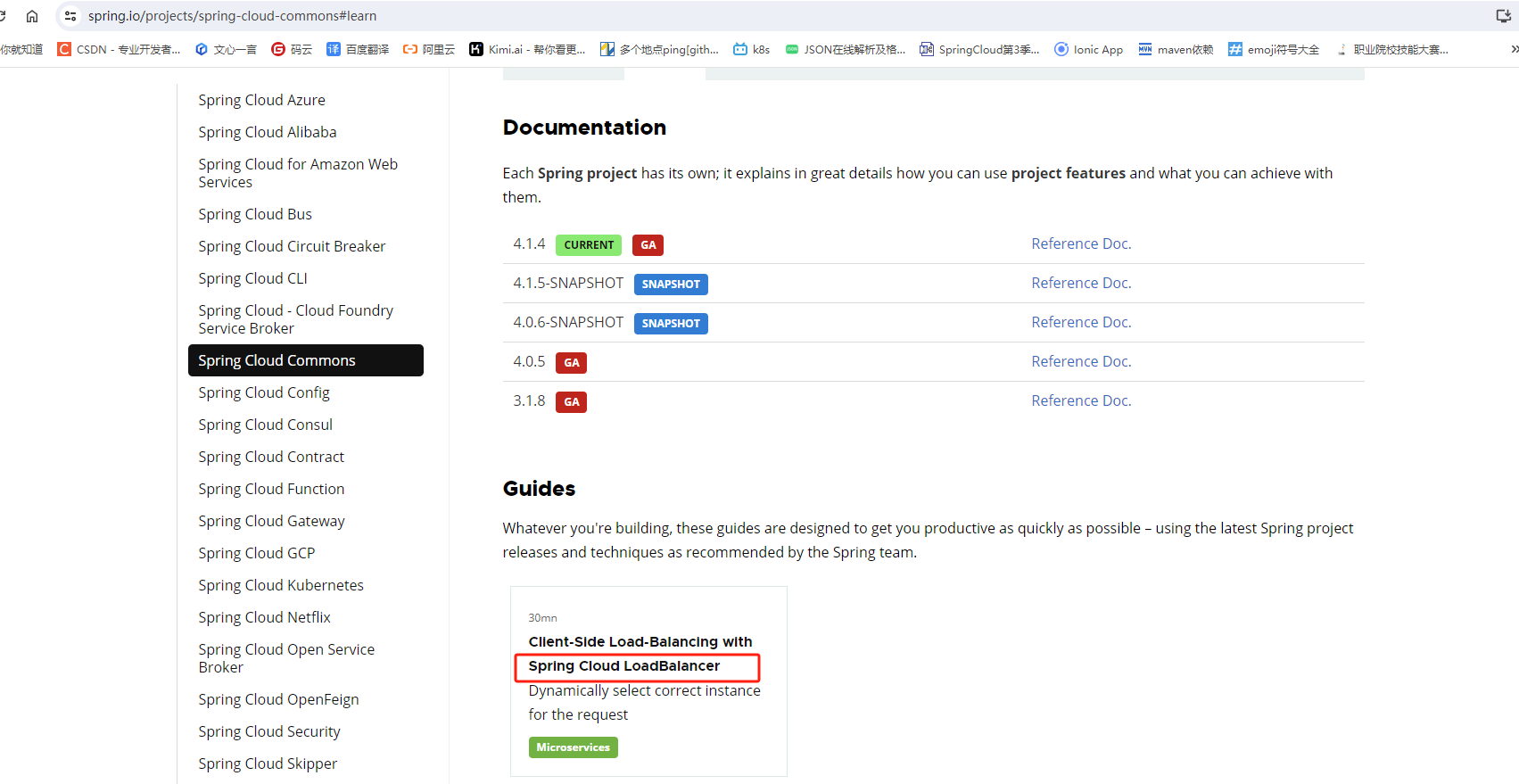This screenshot has height=784, width=1519.
Task: Click the install/cast icon at address bar end
Action: (1503, 16)
